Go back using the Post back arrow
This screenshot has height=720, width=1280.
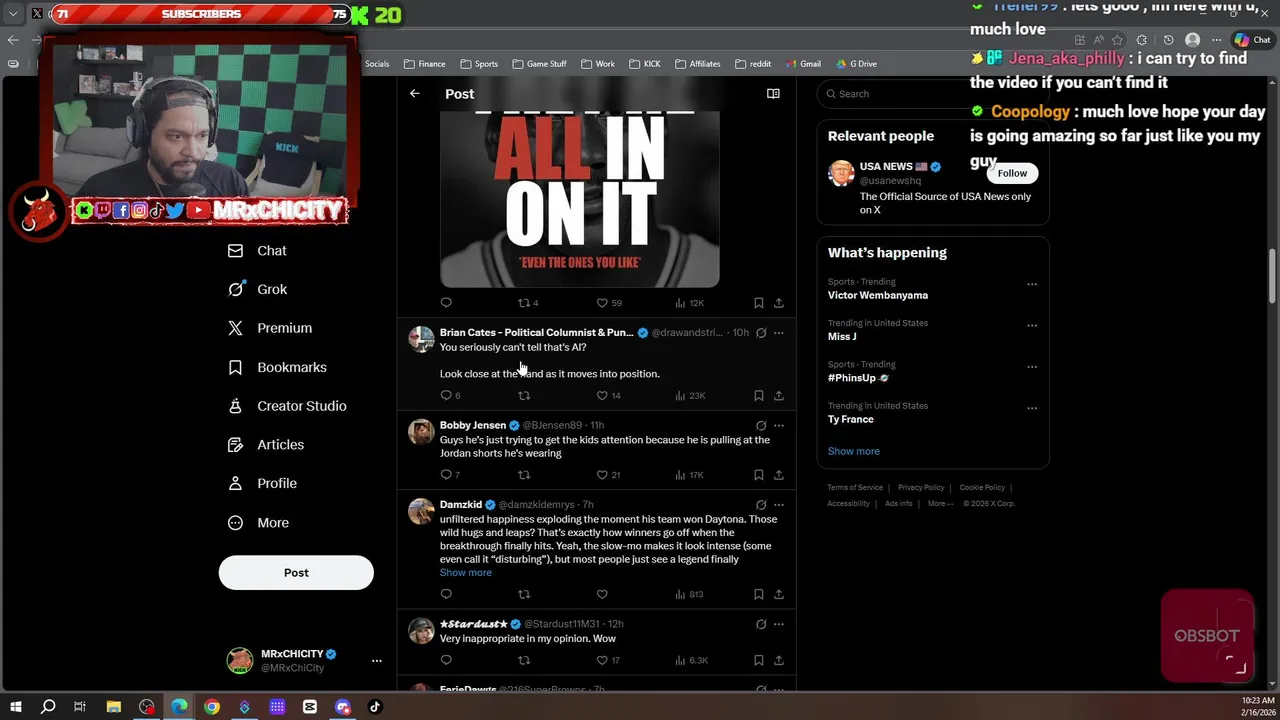click(414, 94)
